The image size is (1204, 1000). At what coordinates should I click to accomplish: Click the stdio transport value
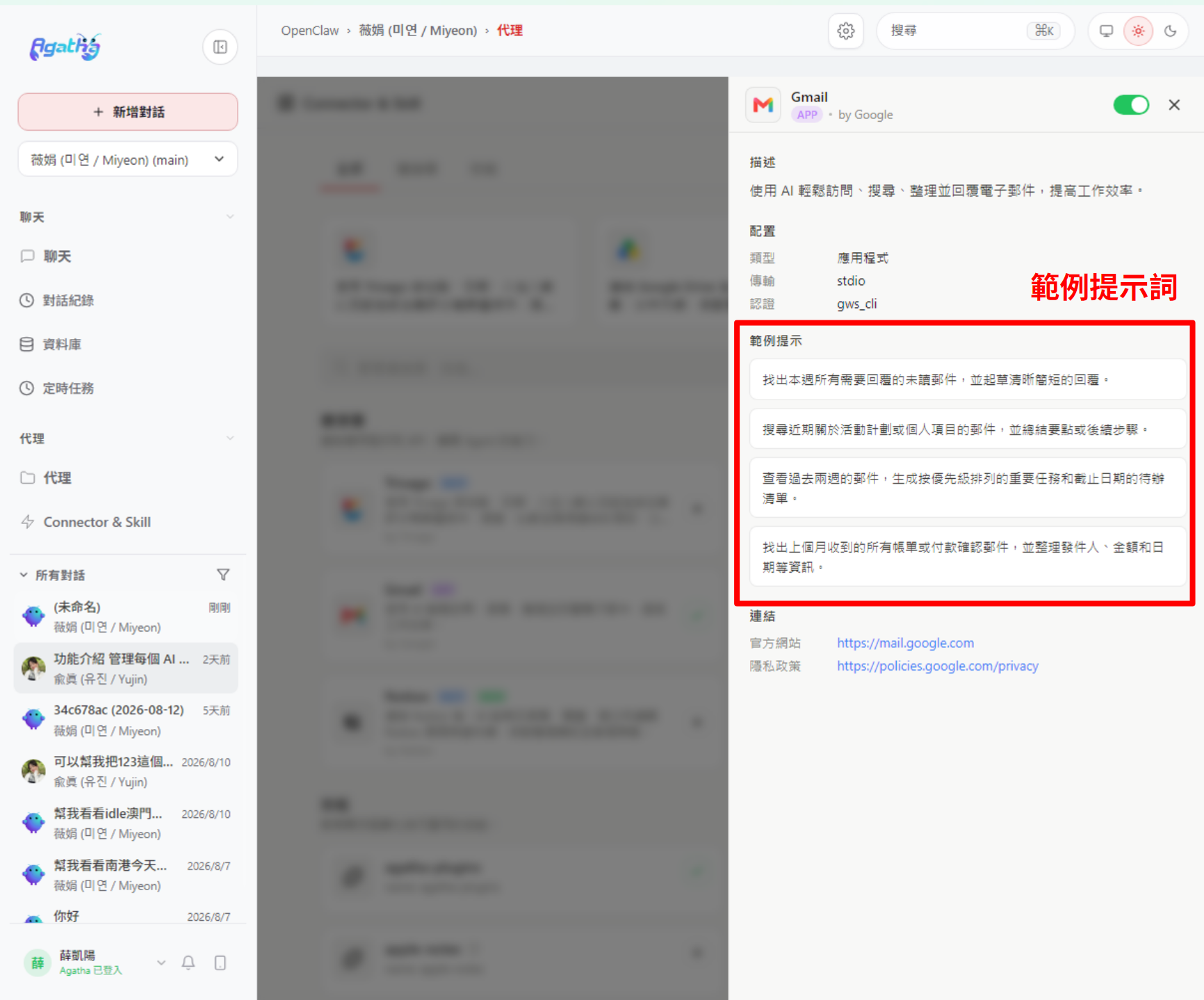[x=851, y=281]
